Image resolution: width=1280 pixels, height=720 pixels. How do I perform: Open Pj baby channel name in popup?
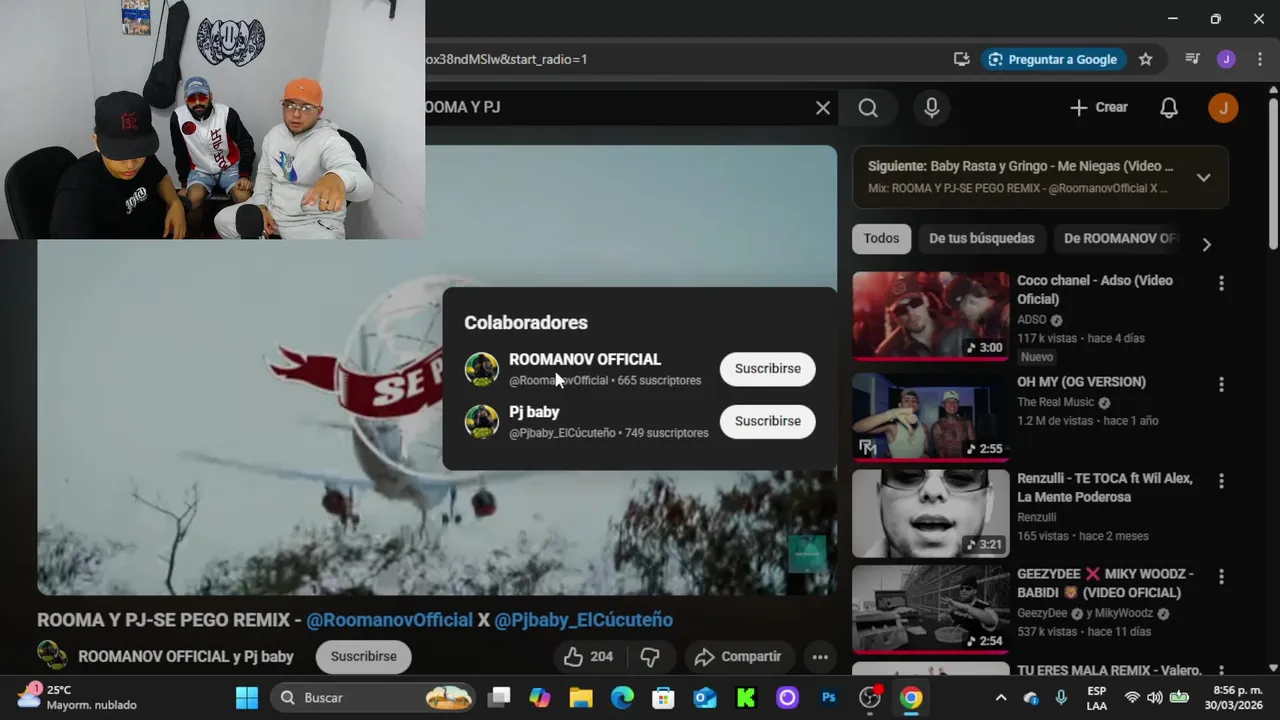[x=534, y=412]
